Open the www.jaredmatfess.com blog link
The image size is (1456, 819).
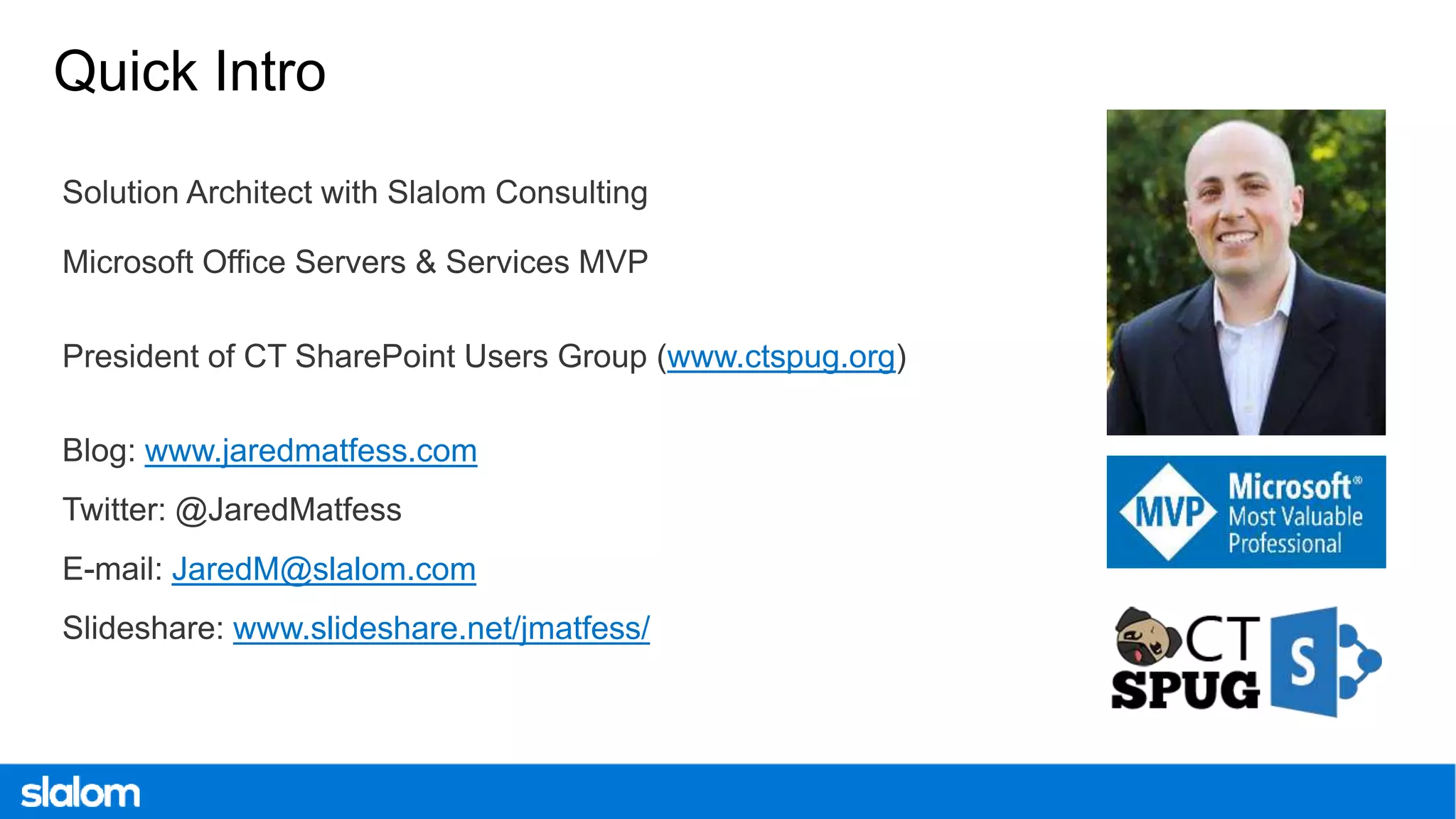click(x=311, y=451)
